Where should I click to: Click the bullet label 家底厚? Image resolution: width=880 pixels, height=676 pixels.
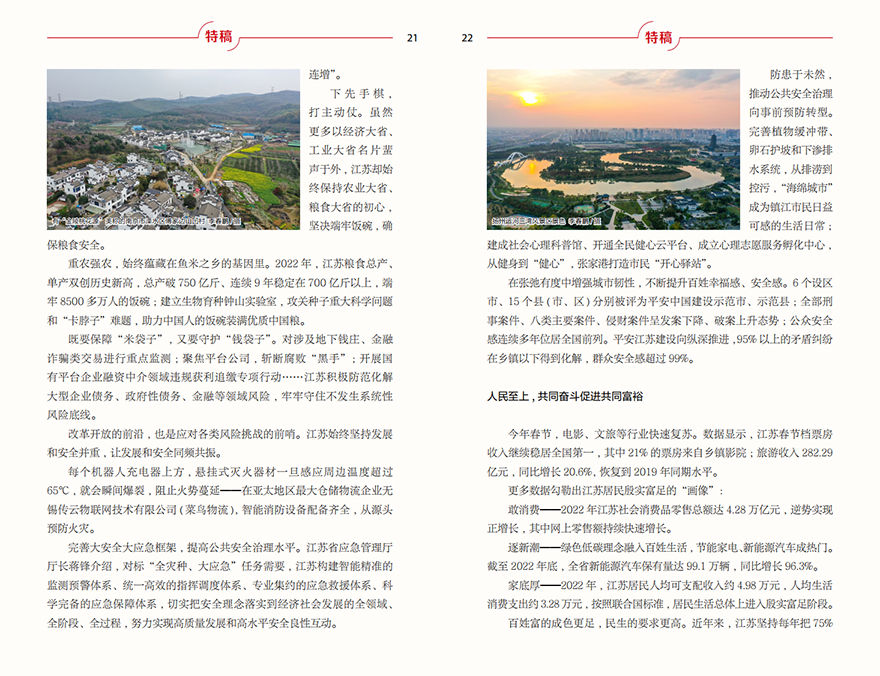click(524, 585)
